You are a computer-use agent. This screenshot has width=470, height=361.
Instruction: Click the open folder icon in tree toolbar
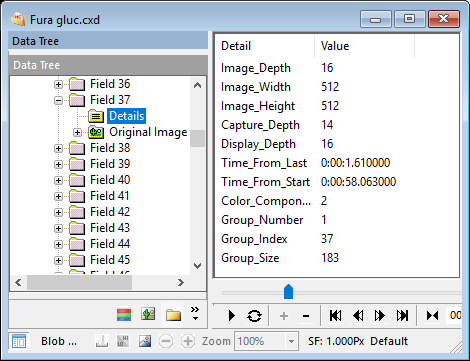click(173, 315)
